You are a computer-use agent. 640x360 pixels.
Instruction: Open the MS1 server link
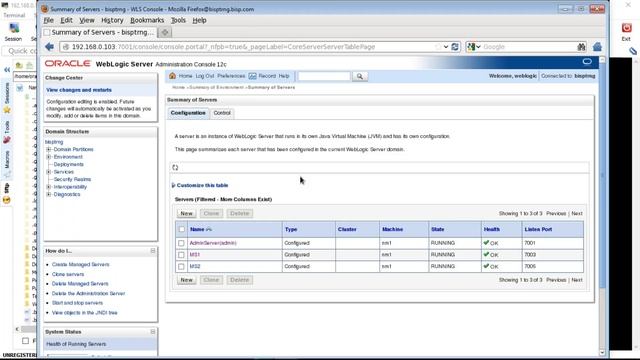(195, 255)
